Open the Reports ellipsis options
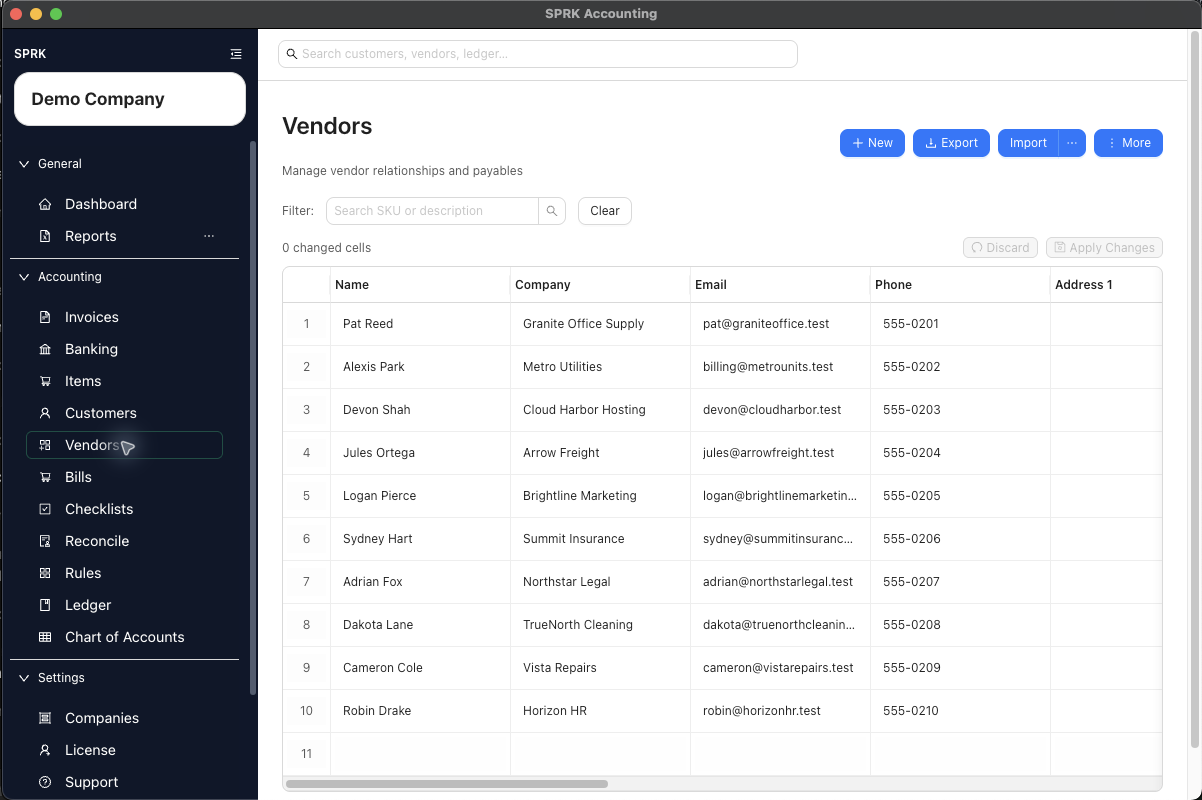 click(209, 236)
